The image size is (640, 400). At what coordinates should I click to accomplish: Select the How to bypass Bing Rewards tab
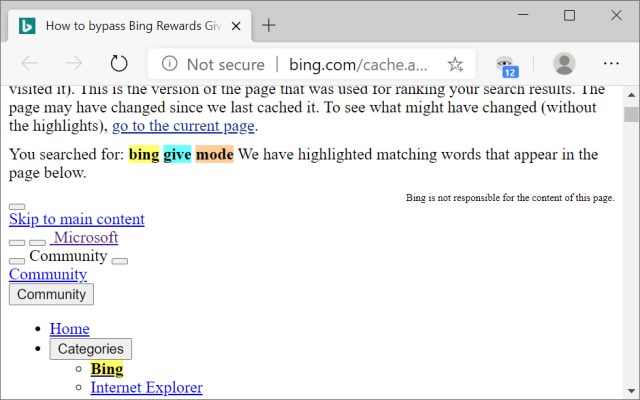(130, 26)
